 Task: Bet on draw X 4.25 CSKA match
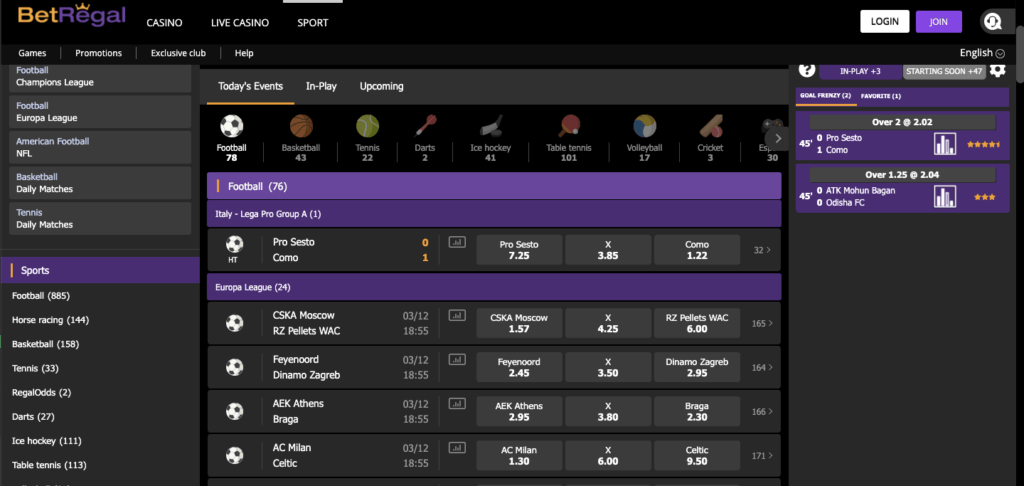click(608, 323)
